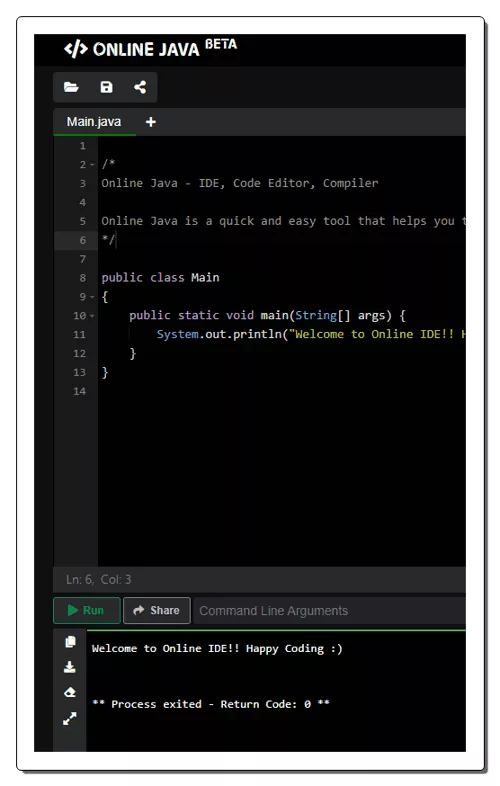Image resolution: width=500 pixels, height=786 pixels.
Task: Collapse the class body fold arrow on line 9
Action: pyautogui.click(x=92, y=297)
